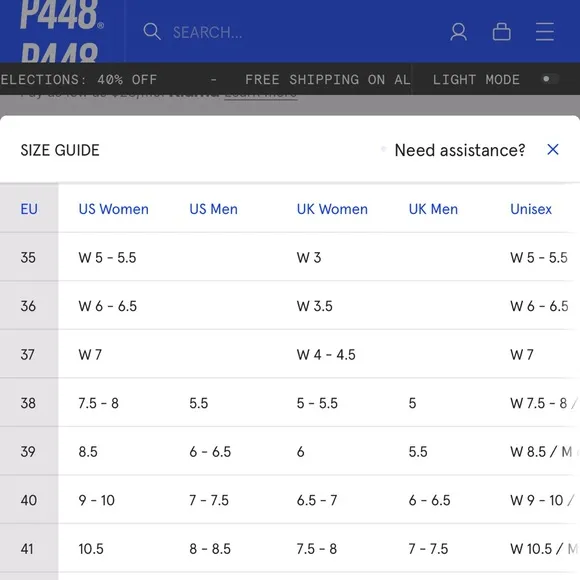Image resolution: width=580 pixels, height=580 pixels.
Task: Open the shopping bag icon
Action: coord(502,31)
